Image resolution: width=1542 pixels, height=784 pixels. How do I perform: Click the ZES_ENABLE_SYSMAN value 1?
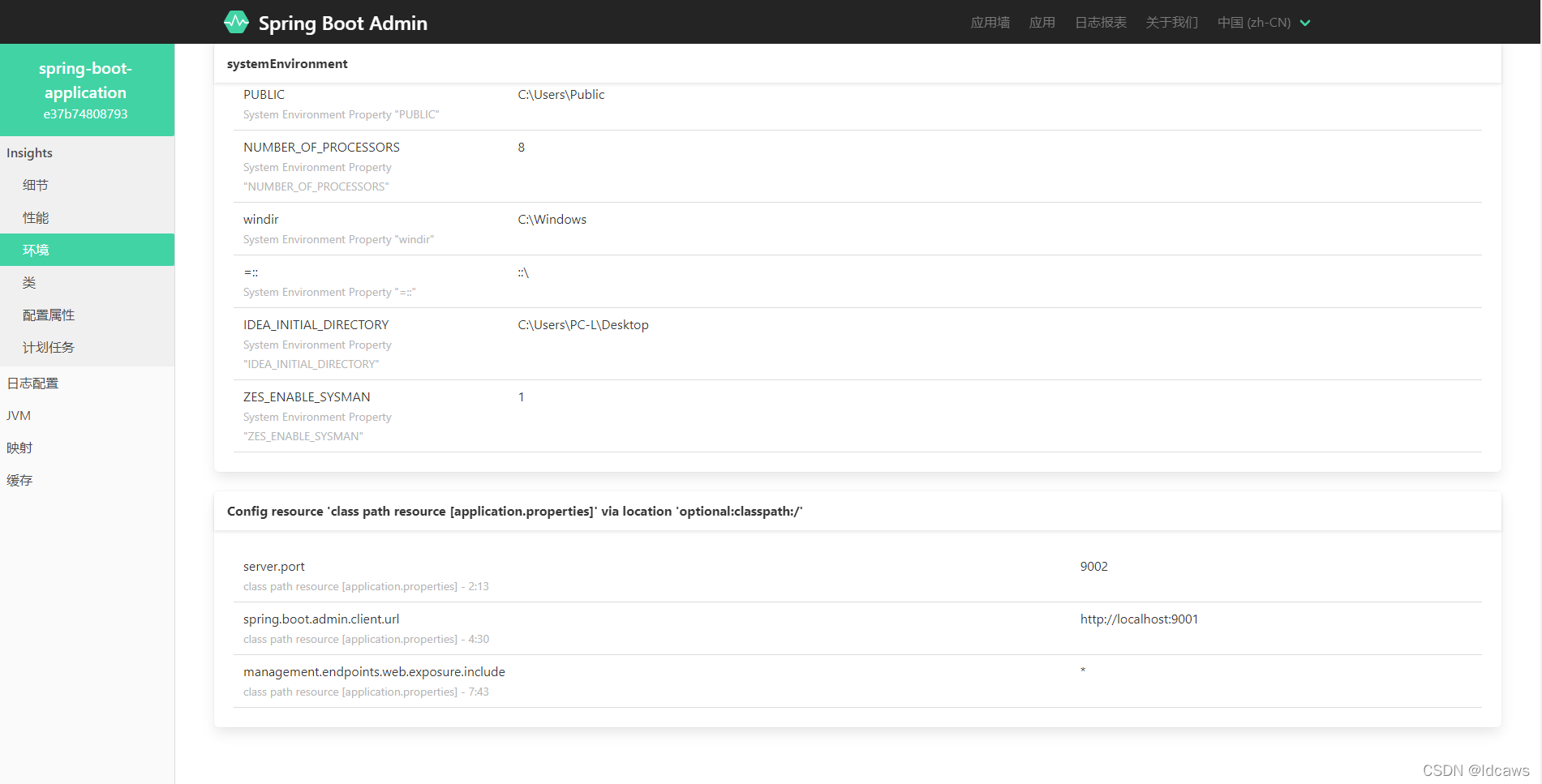(522, 397)
